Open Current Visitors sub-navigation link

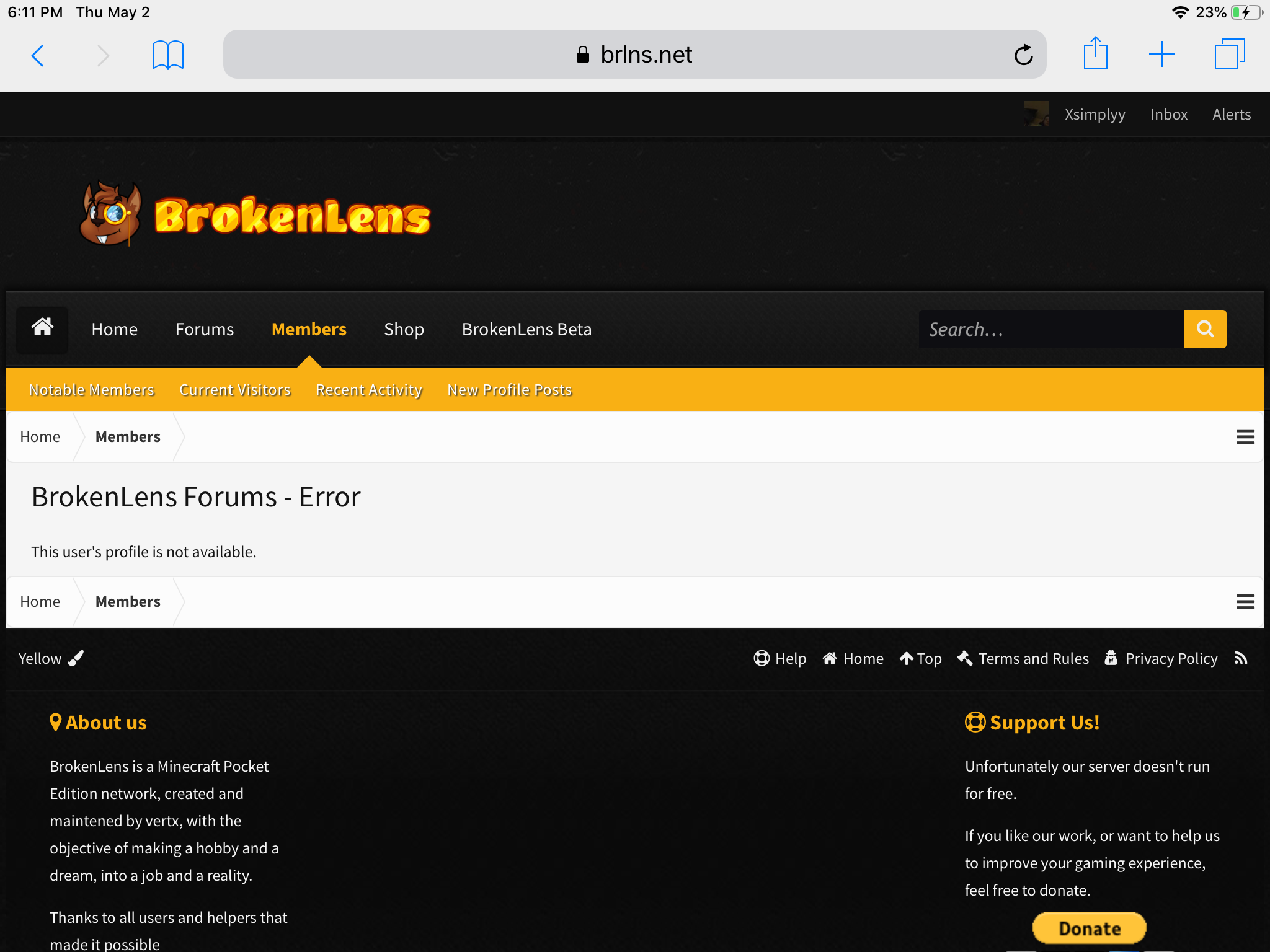pos(235,389)
